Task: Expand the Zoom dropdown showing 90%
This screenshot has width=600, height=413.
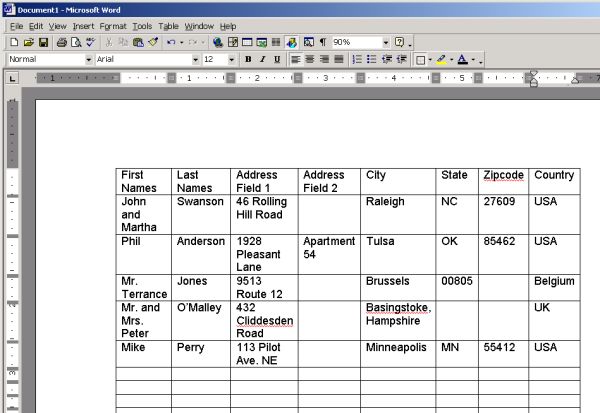Action: point(385,43)
